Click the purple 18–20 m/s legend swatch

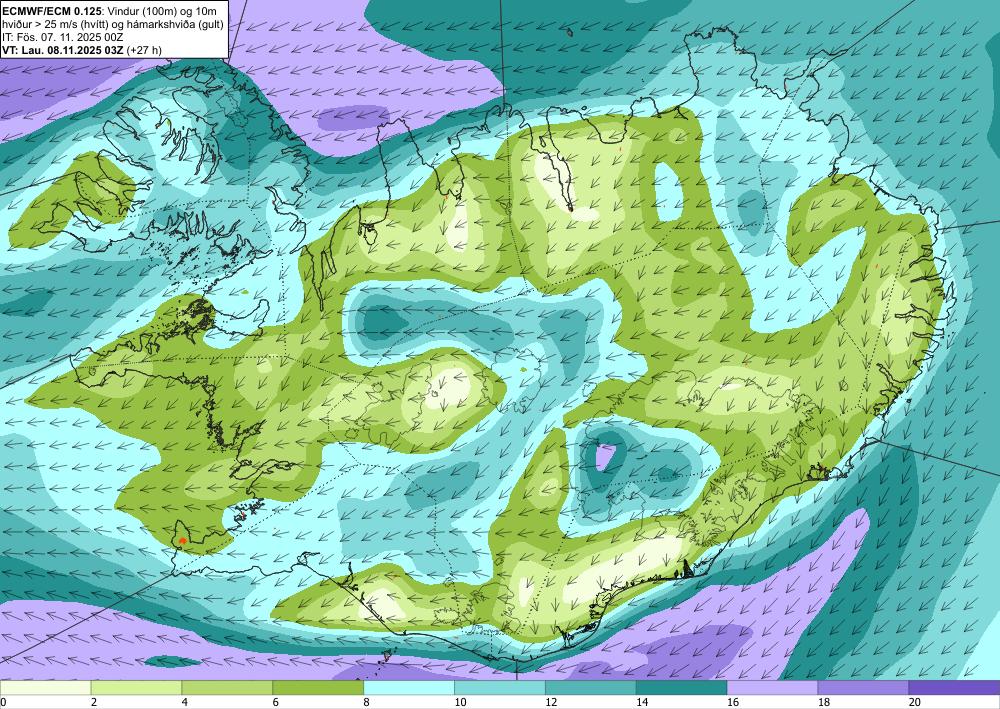pos(863,688)
